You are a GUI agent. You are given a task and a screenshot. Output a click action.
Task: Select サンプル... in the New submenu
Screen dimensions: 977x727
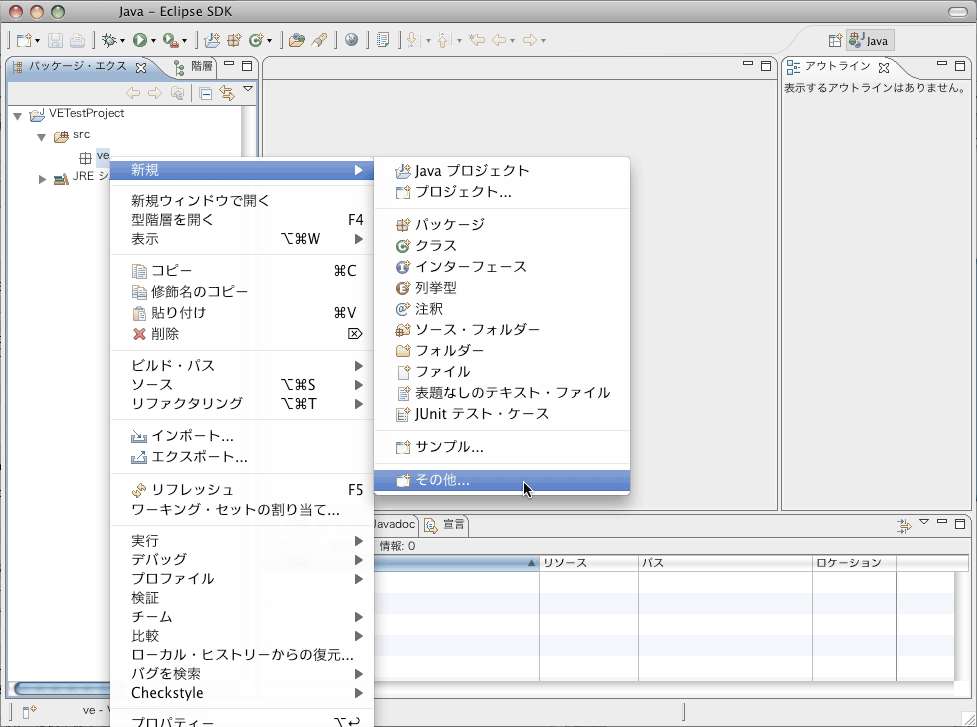pyautogui.click(x=502, y=447)
